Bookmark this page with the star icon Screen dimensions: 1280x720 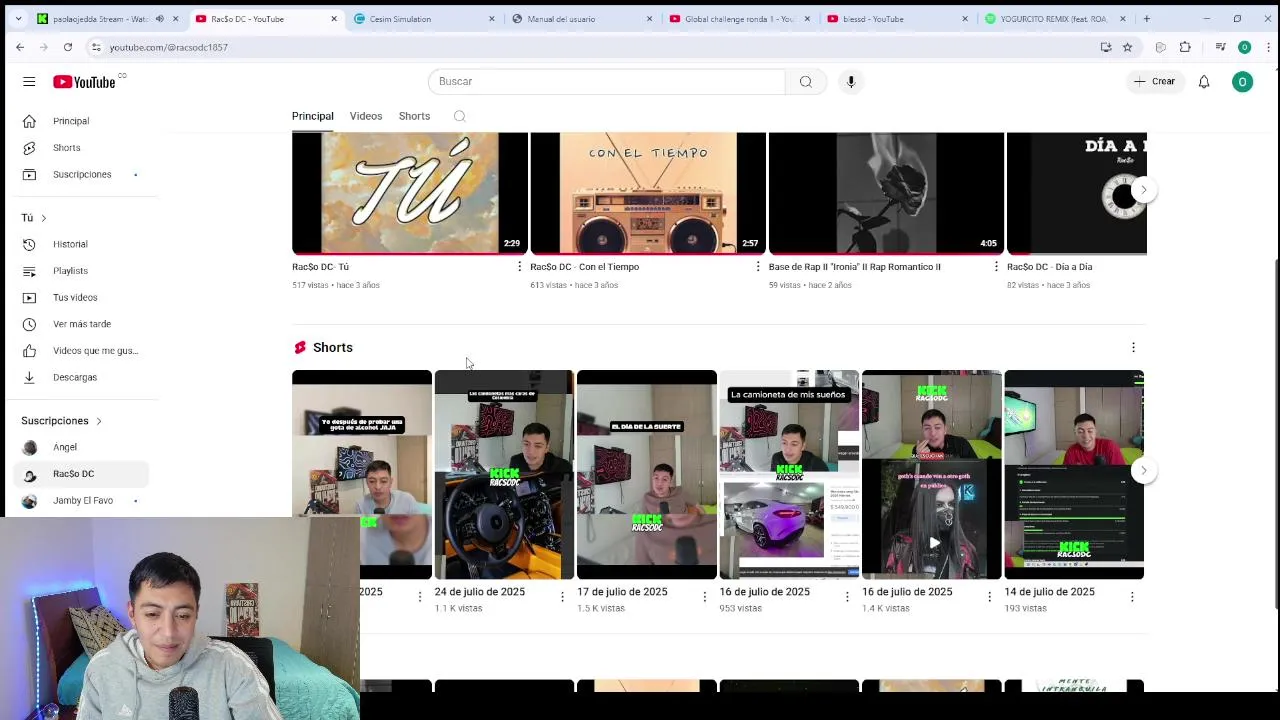[1127, 47]
